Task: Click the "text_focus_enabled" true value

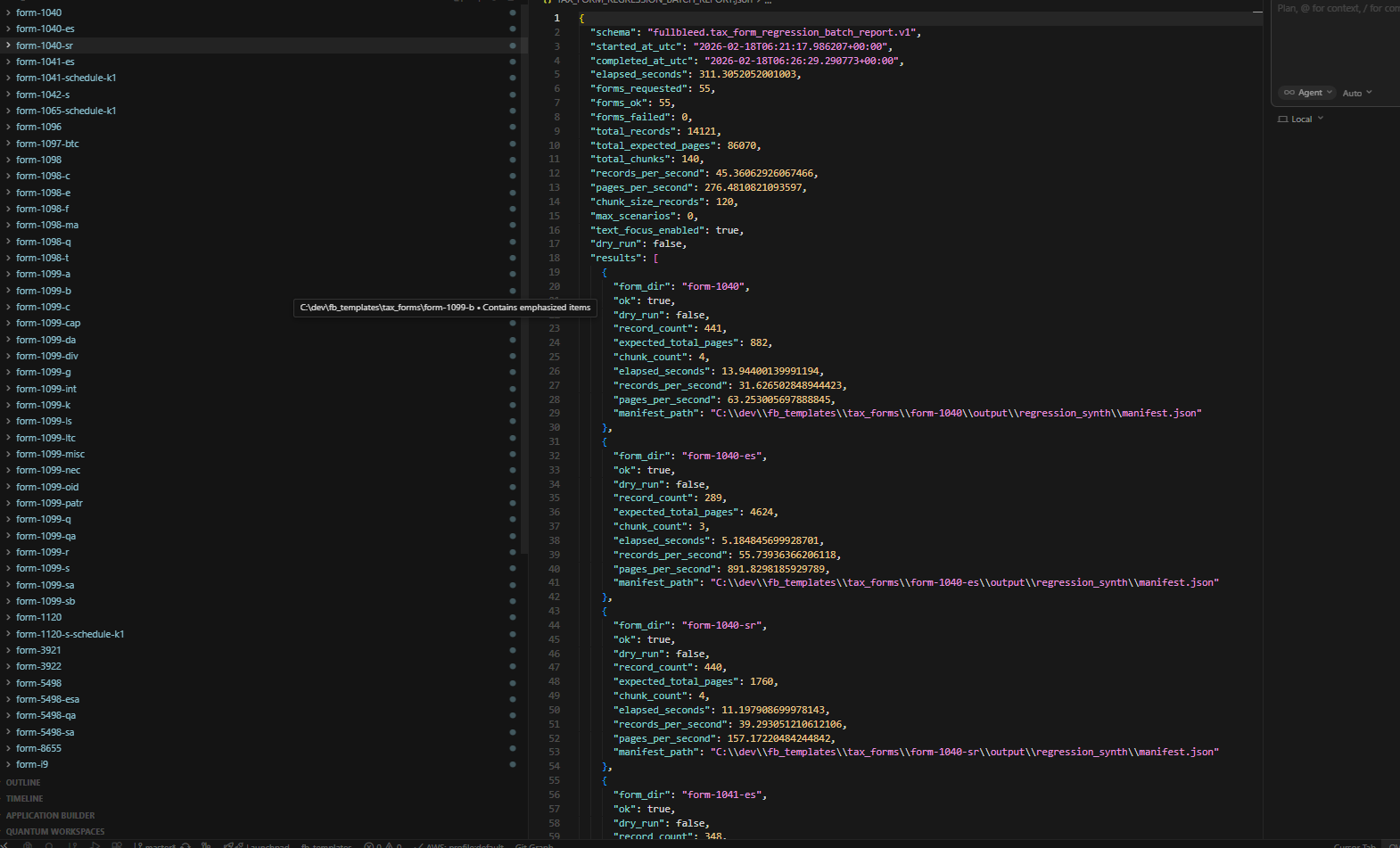Action: [727, 230]
